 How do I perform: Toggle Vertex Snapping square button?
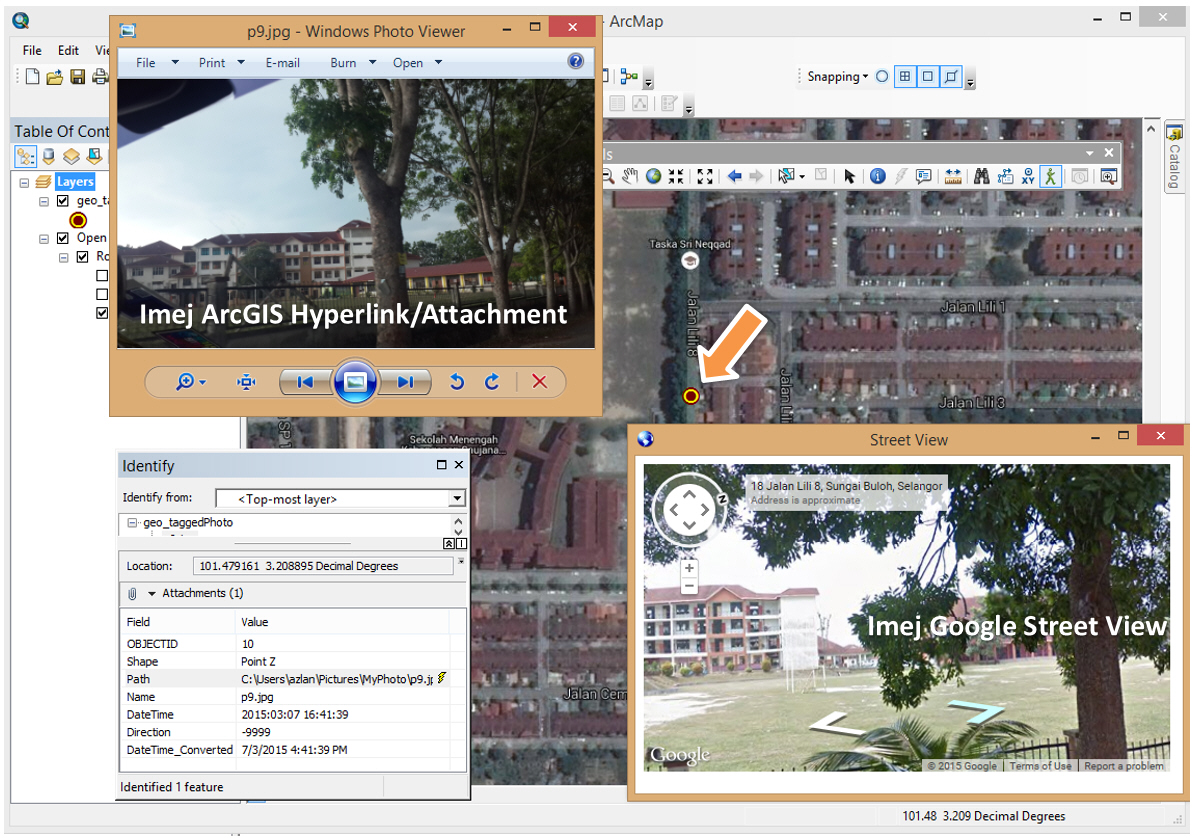point(928,76)
